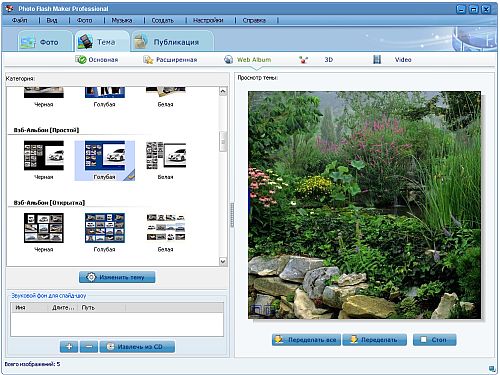Click the folder icon on Публикация tab
Screen dimensions: 500x375
pos(141,41)
